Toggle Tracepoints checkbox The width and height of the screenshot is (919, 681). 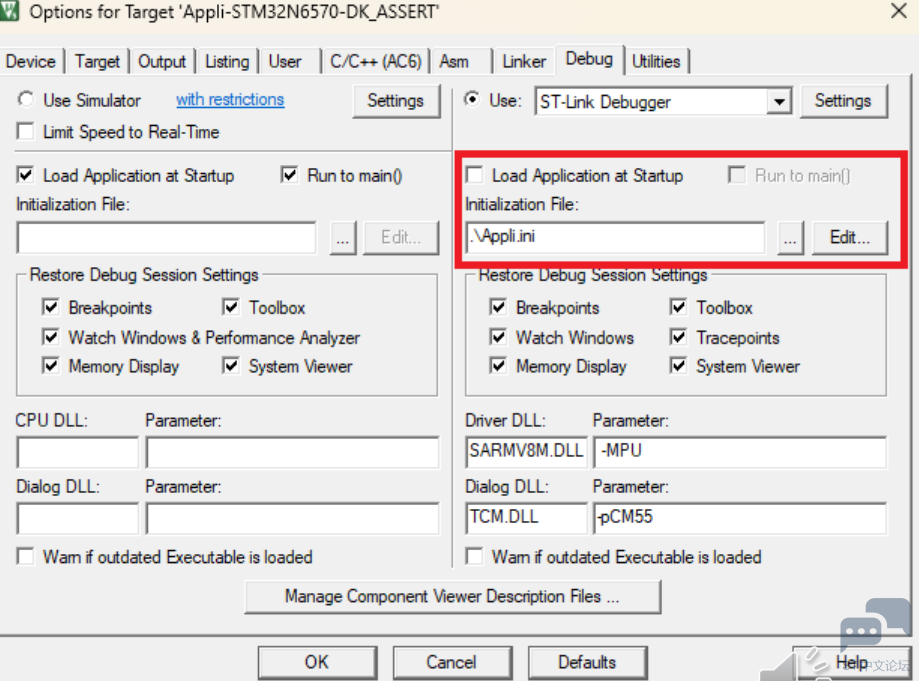(678, 337)
